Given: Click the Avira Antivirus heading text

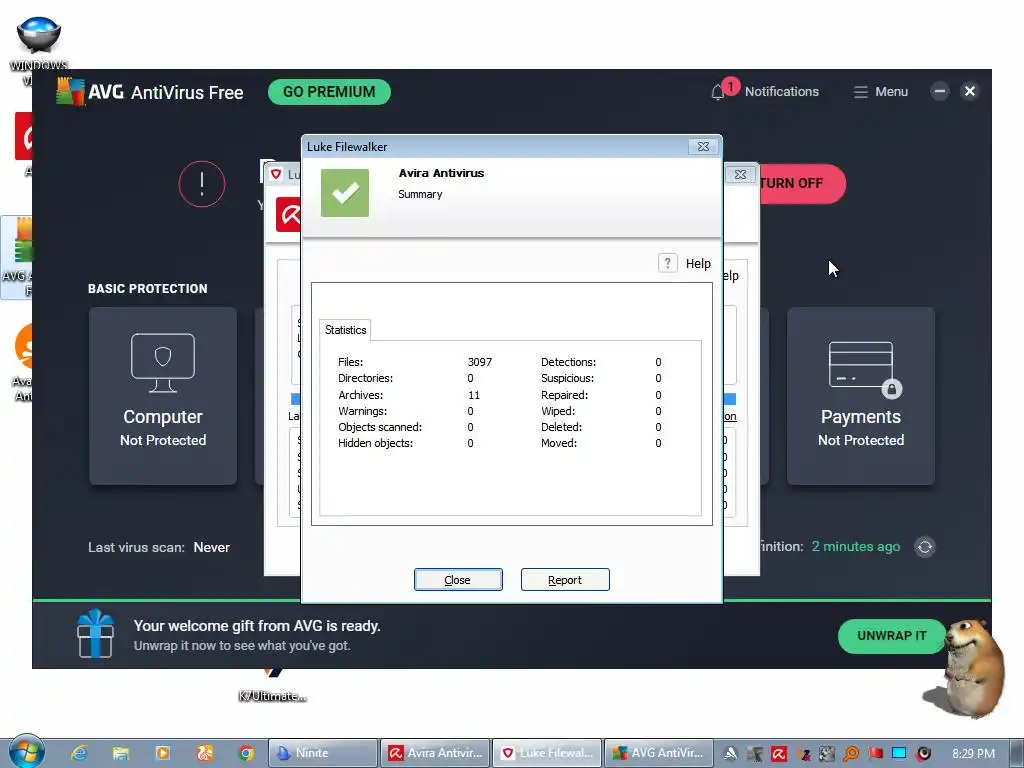Looking at the screenshot, I should [441, 173].
